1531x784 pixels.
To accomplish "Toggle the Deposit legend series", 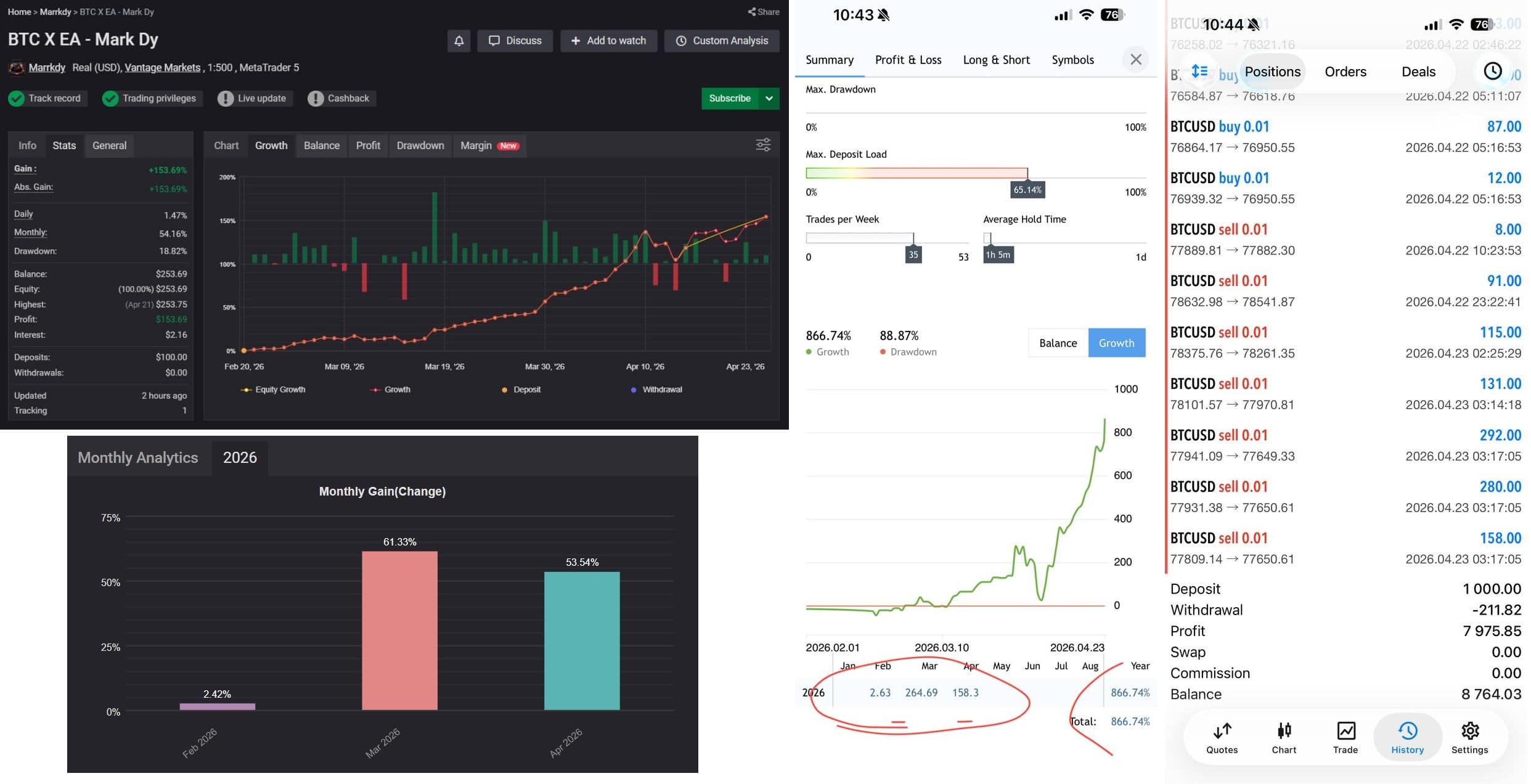I will (x=521, y=390).
